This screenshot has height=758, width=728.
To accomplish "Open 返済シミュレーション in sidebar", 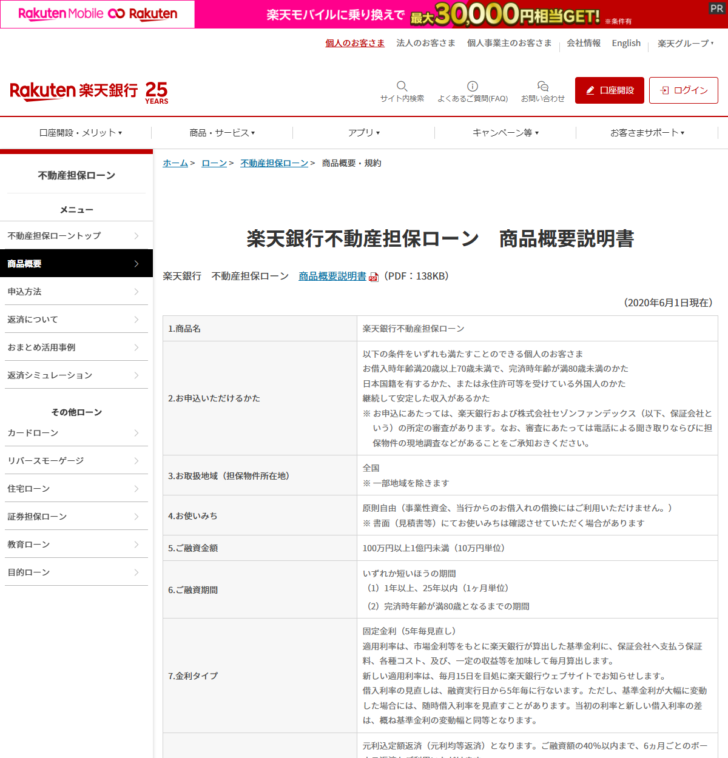I will [x=76, y=375].
